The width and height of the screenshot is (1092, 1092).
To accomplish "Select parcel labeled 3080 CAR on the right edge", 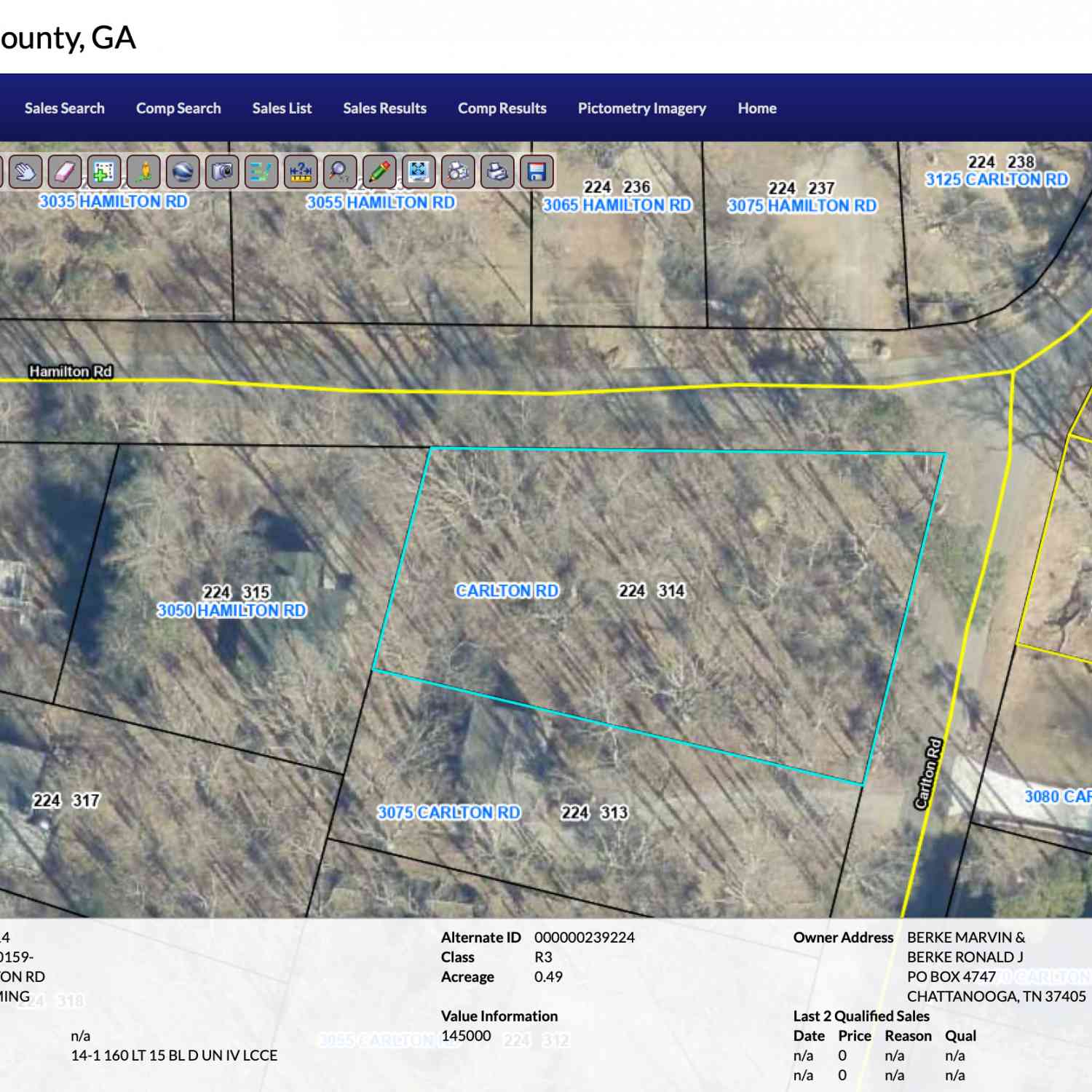I will coord(1058,796).
